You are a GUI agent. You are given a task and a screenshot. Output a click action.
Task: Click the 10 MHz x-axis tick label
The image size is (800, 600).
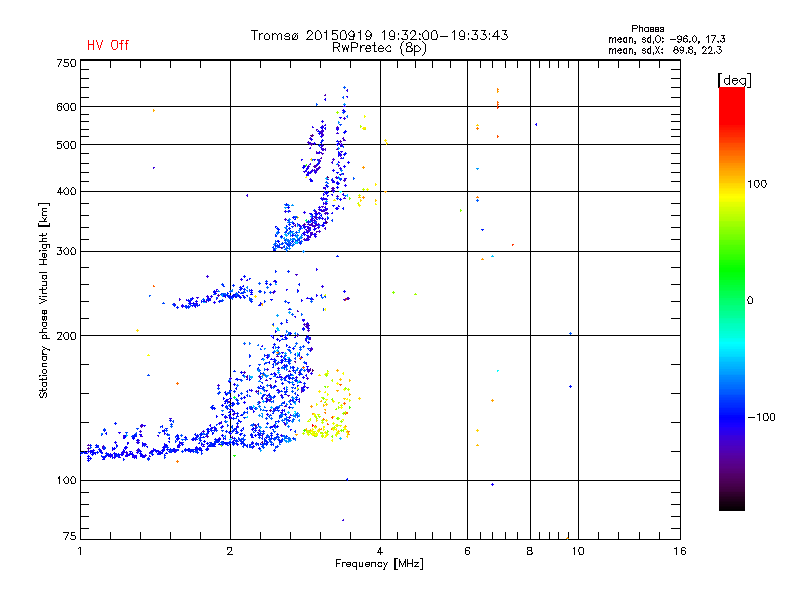click(x=578, y=551)
